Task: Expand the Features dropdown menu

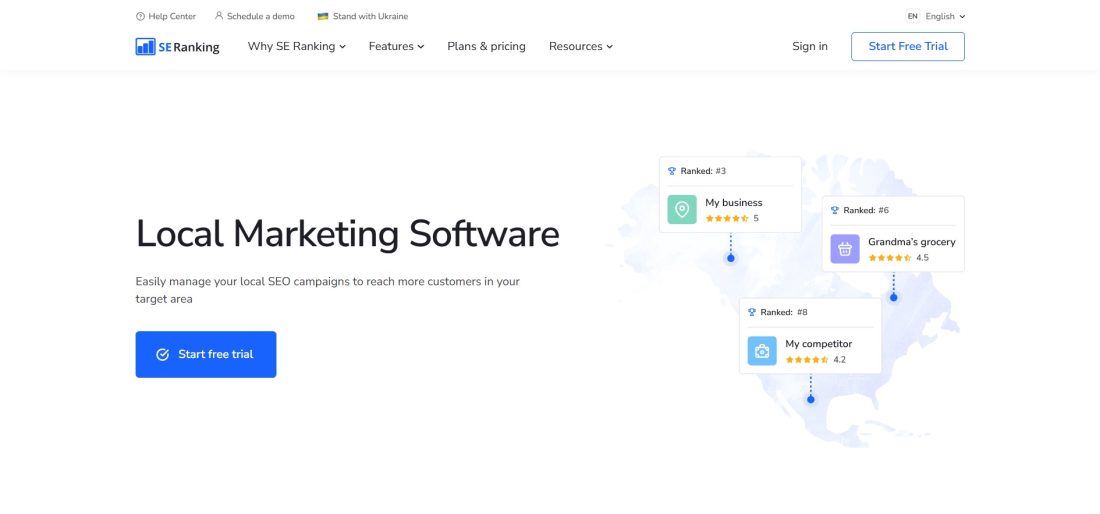Action: (x=396, y=46)
